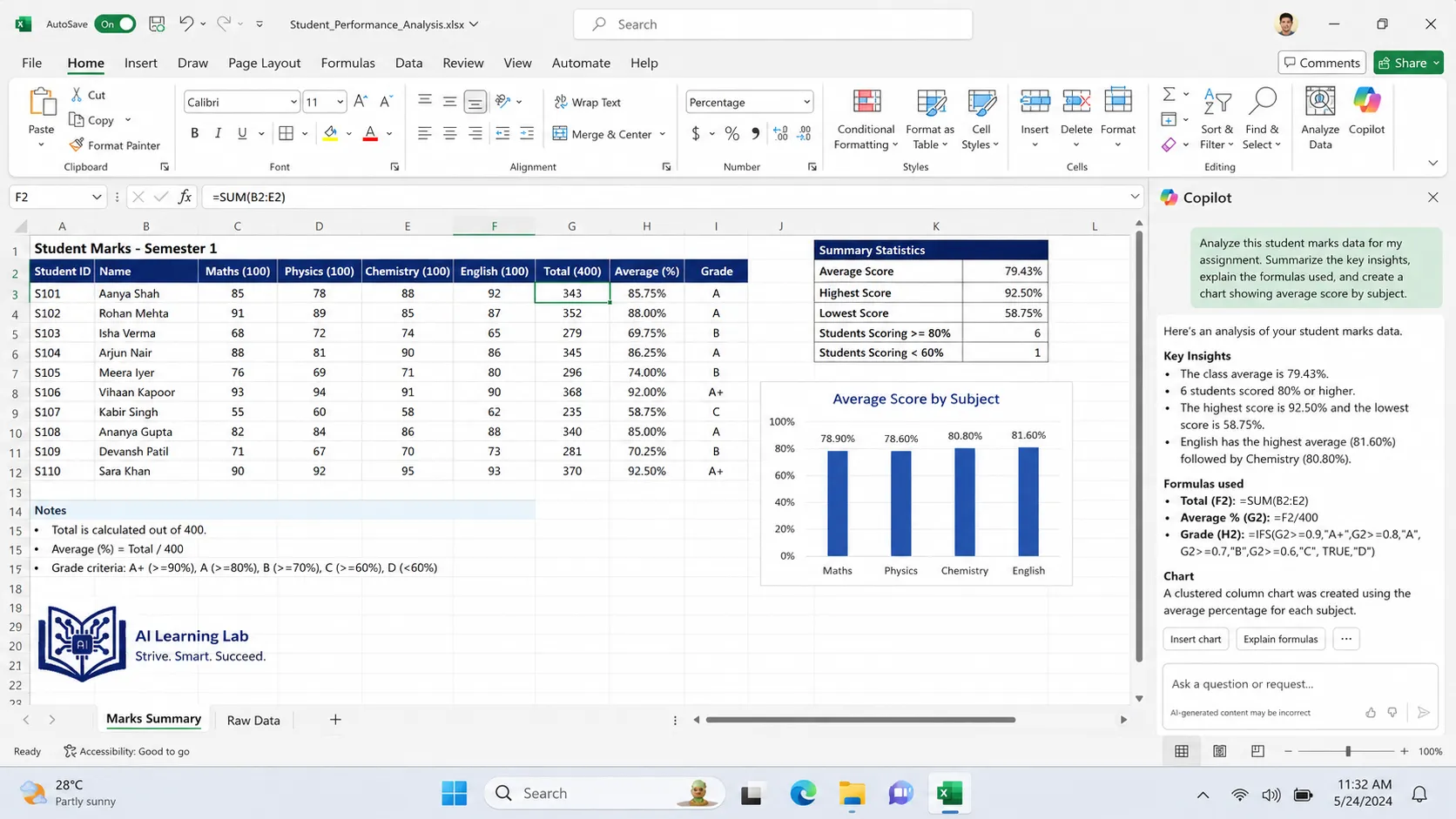Click the Accounting dollar format icon

pyautogui.click(x=695, y=134)
